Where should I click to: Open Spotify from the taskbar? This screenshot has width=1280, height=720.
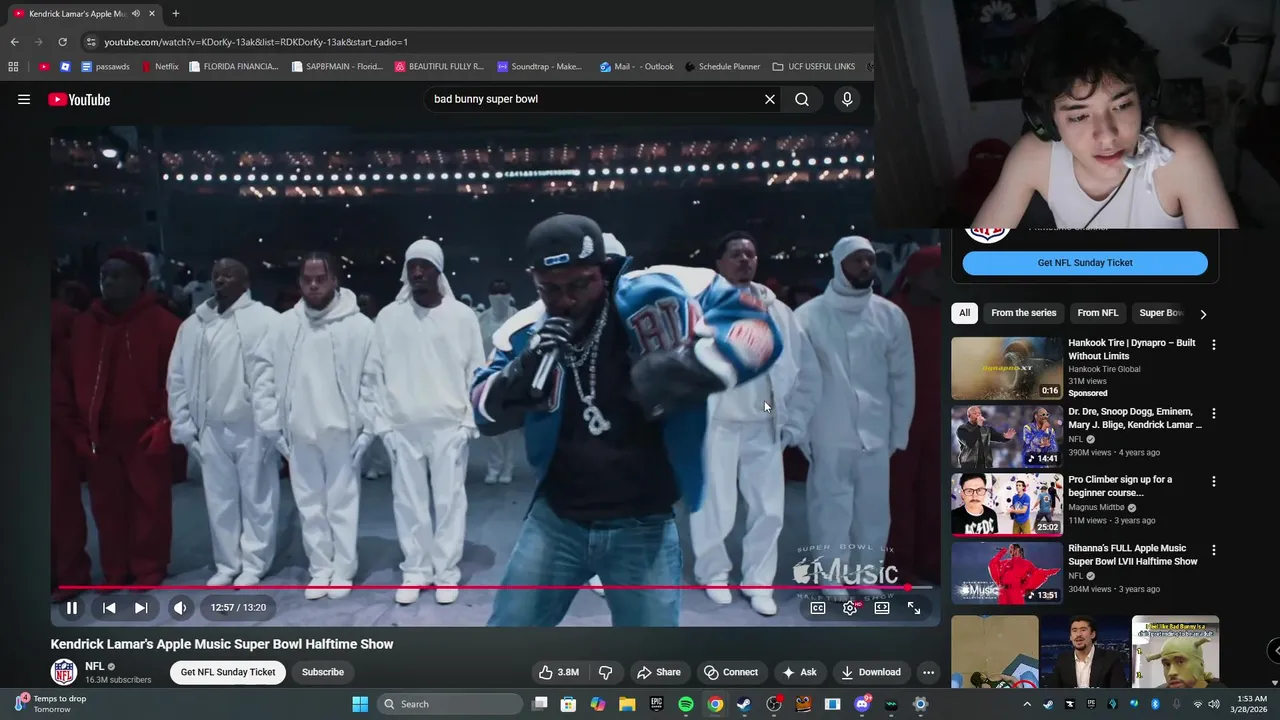tap(686, 704)
